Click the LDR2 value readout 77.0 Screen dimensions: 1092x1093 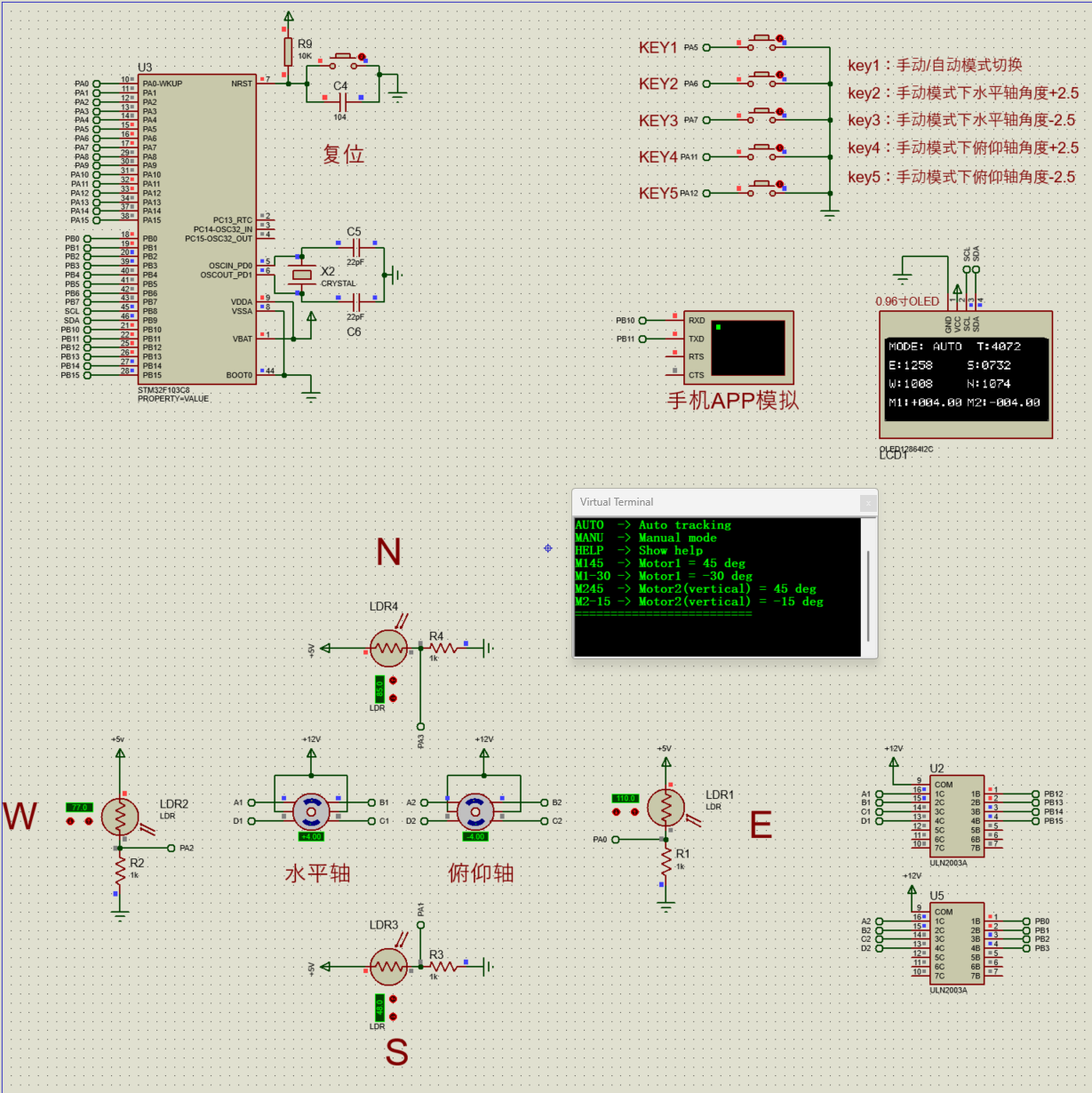click(x=79, y=808)
